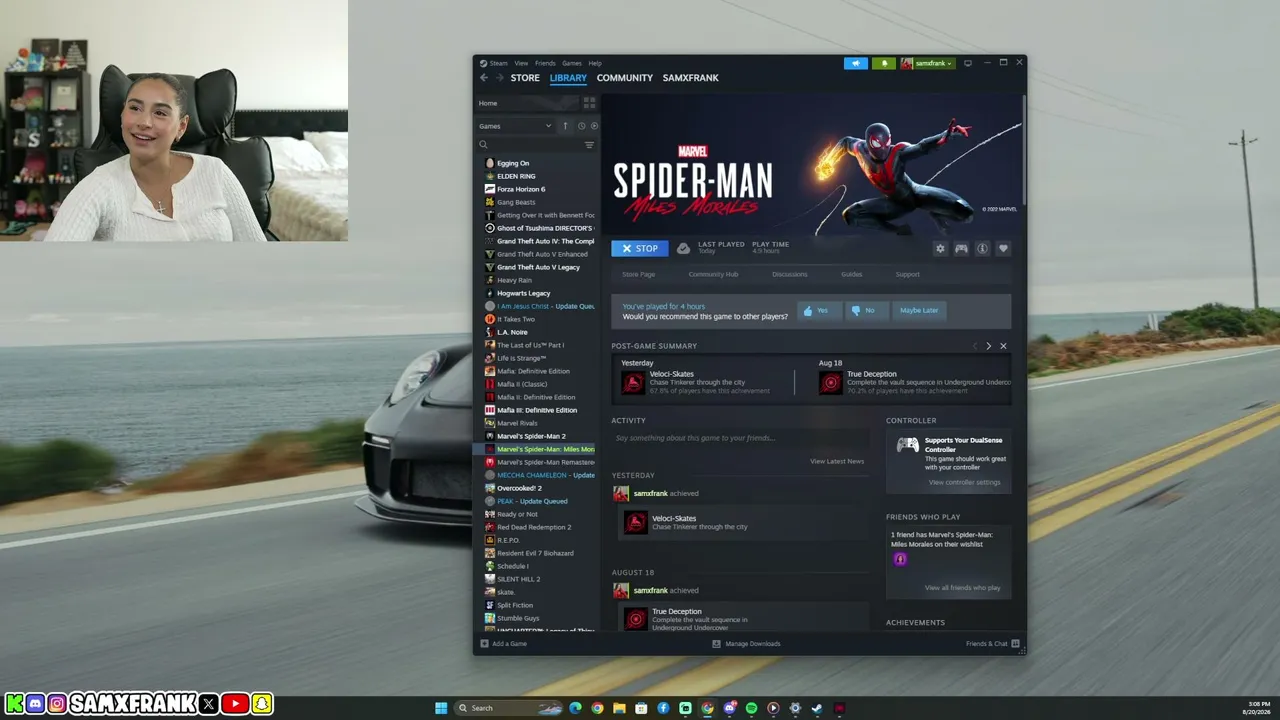Open the SAMXFRANK profile tab
Screen dimensions: 1280x720
690,78
